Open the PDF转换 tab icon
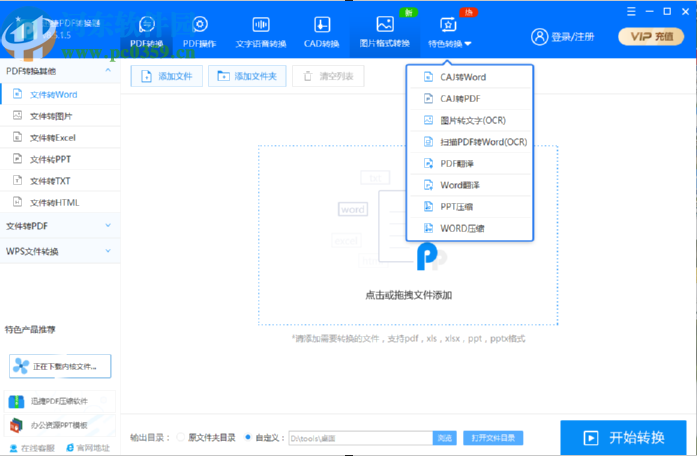 (x=147, y=24)
